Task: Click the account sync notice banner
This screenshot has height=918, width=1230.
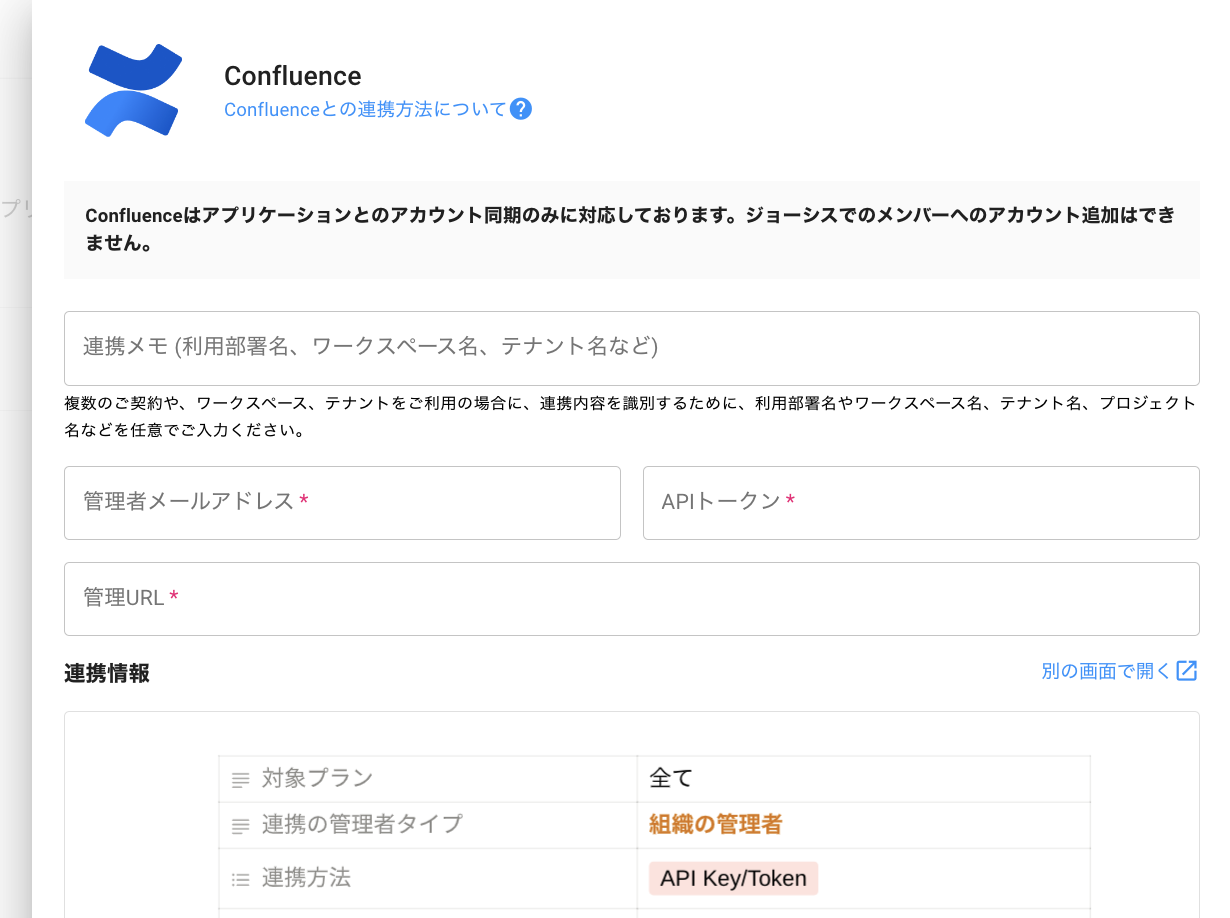Action: pyautogui.click(x=631, y=229)
